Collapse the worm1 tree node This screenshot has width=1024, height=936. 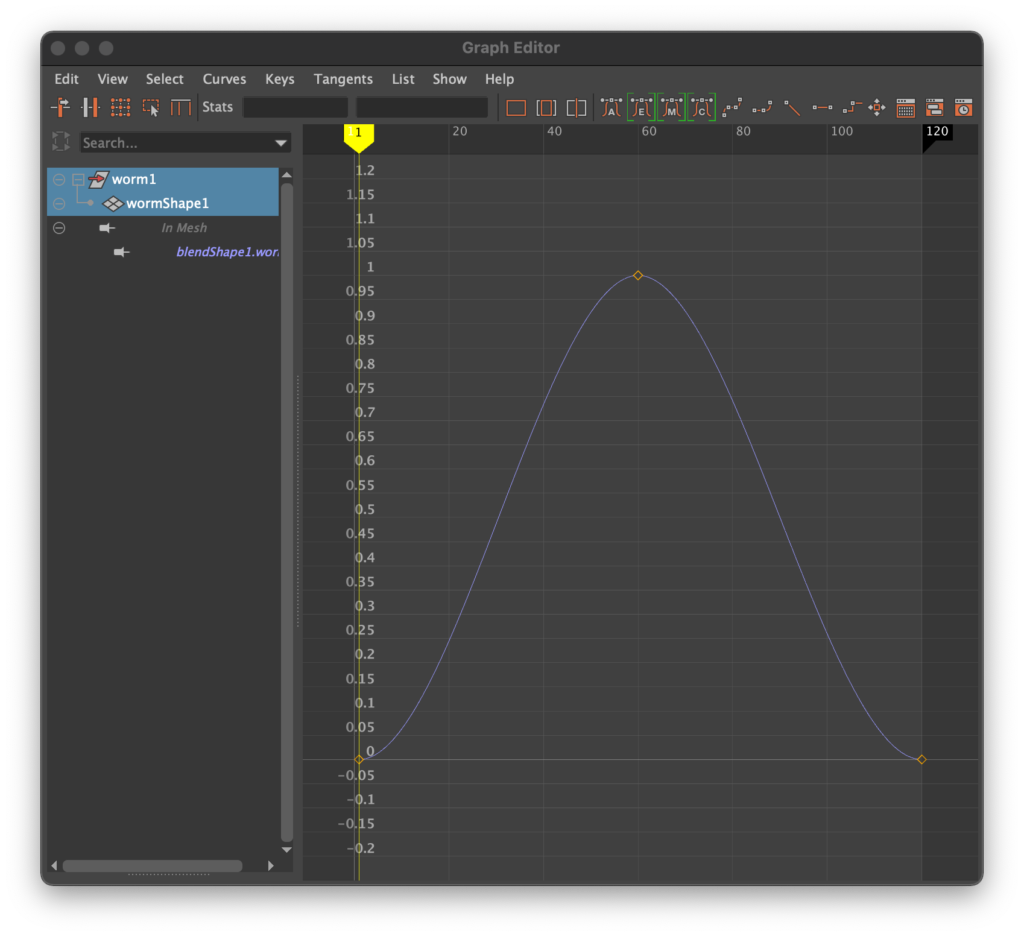point(77,180)
